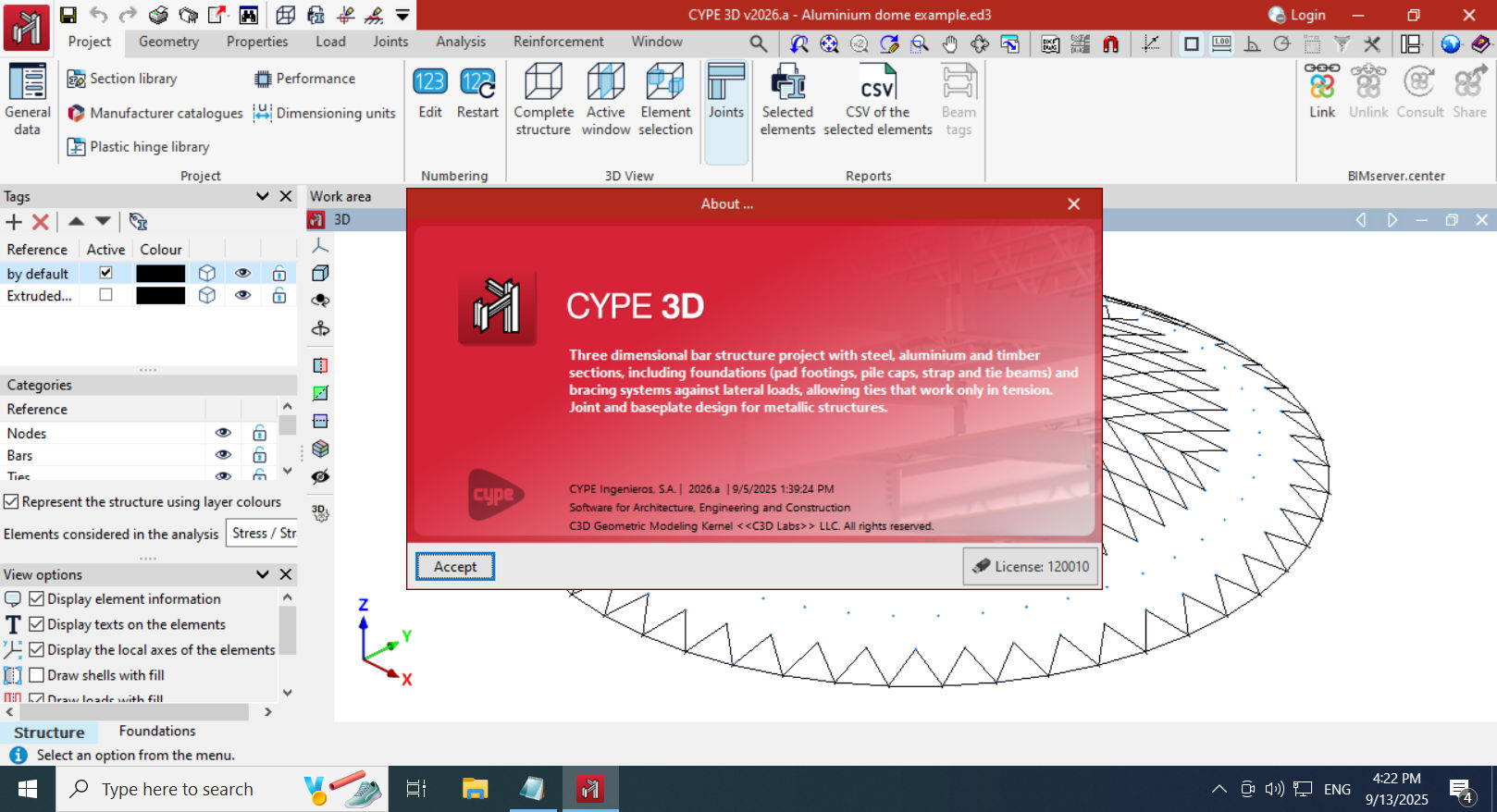Click the Accept button in the About dialog
This screenshot has width=1497, height=812.
click(455, 566)
